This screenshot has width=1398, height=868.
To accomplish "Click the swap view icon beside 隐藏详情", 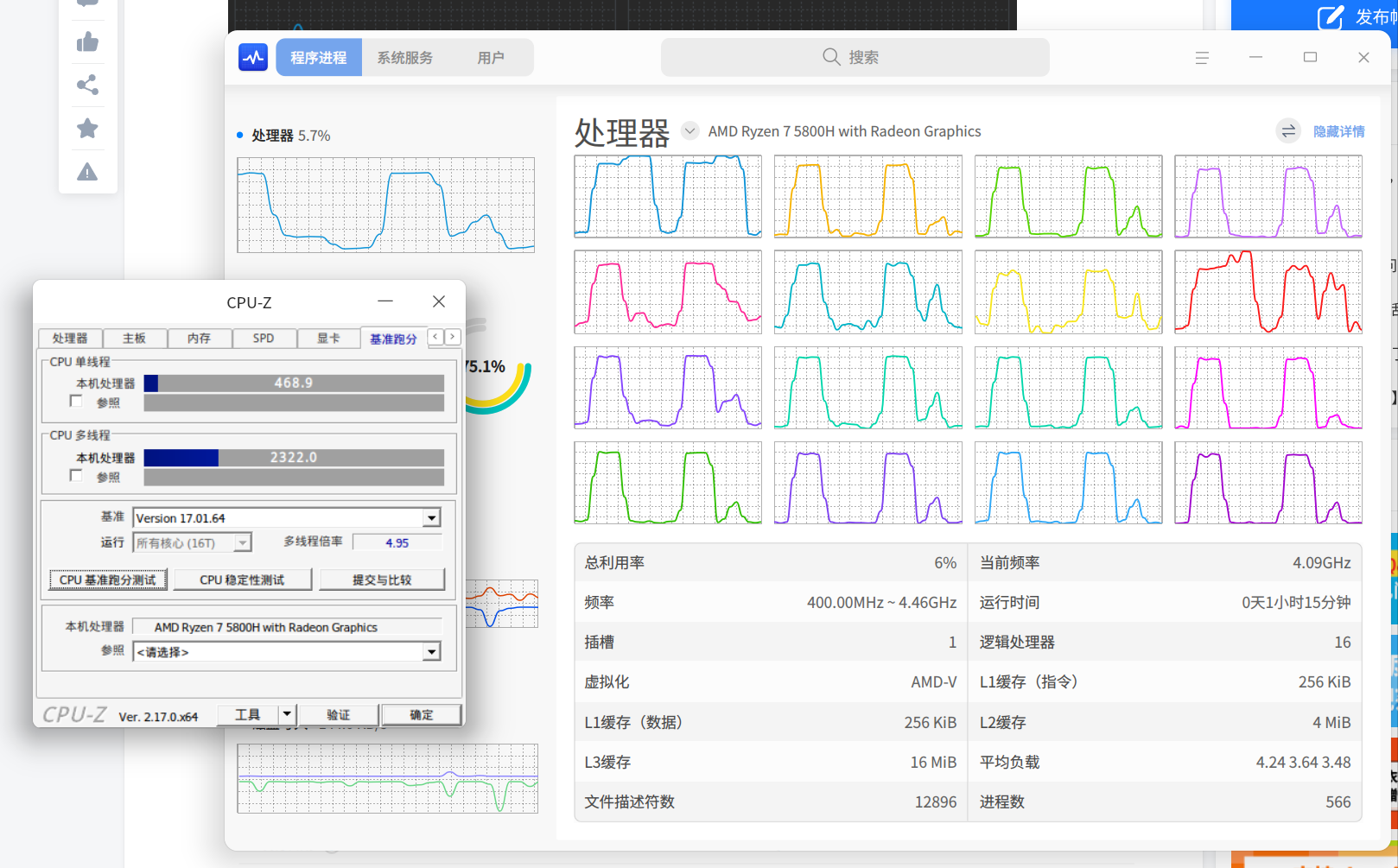I will [x=1288, y=131].
